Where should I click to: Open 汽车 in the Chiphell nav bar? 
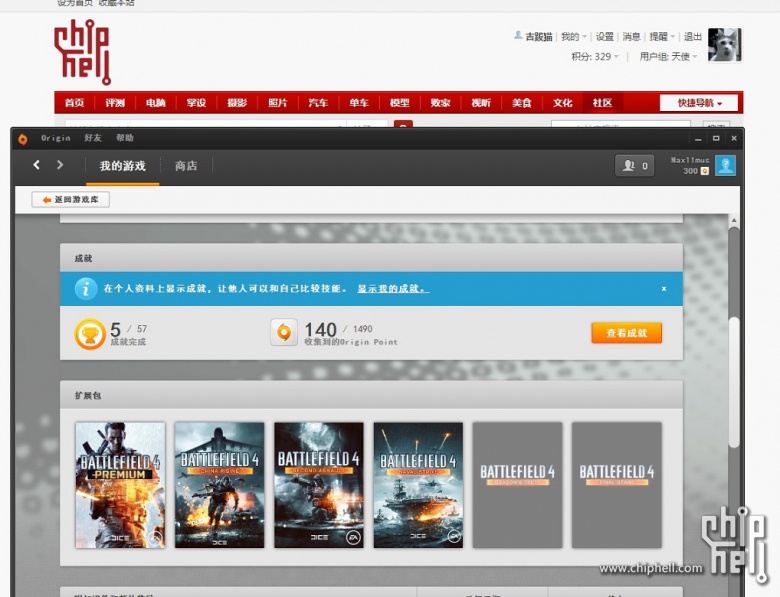point(318,103)
